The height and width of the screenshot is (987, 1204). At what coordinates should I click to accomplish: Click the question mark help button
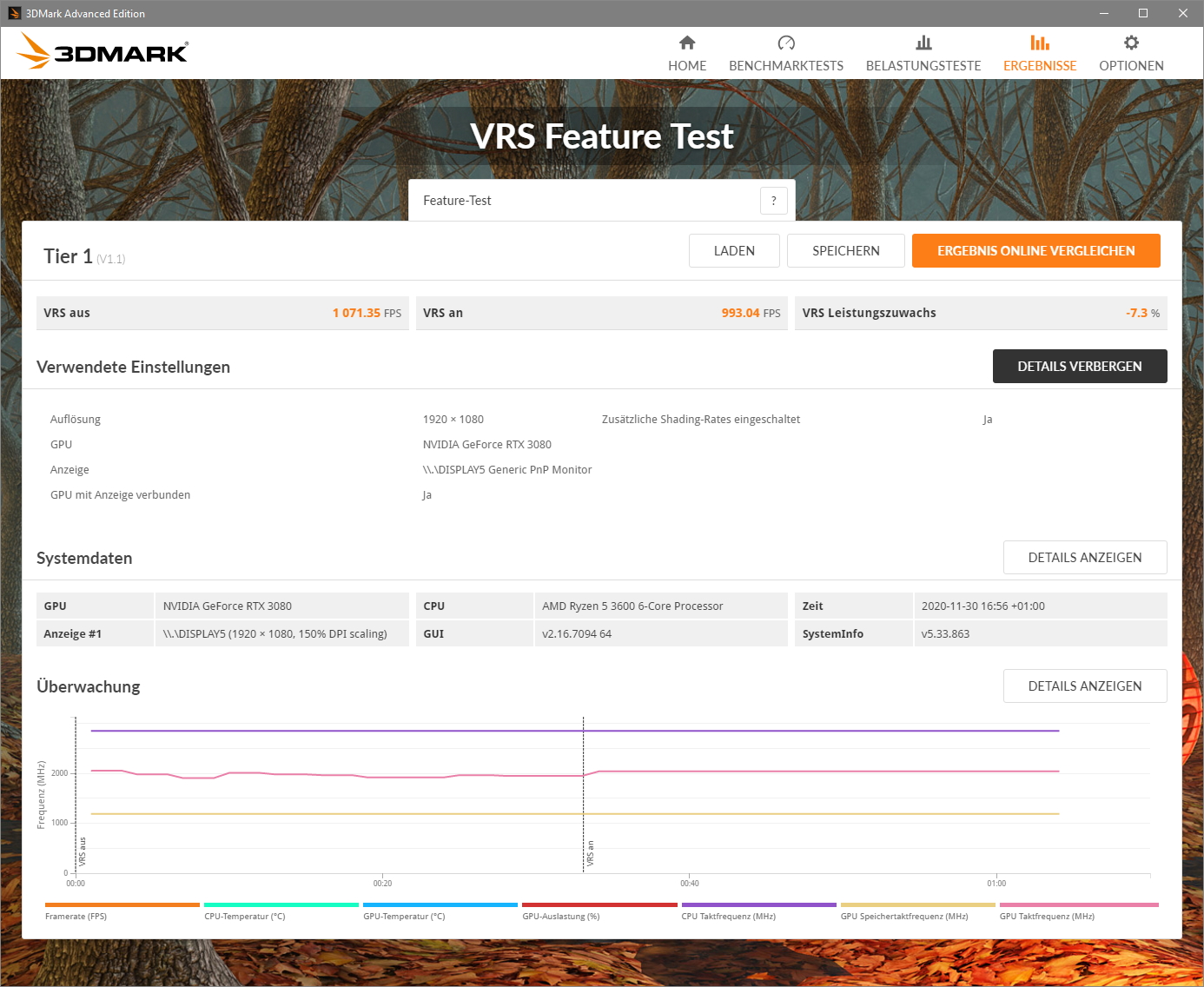[773, 201]
